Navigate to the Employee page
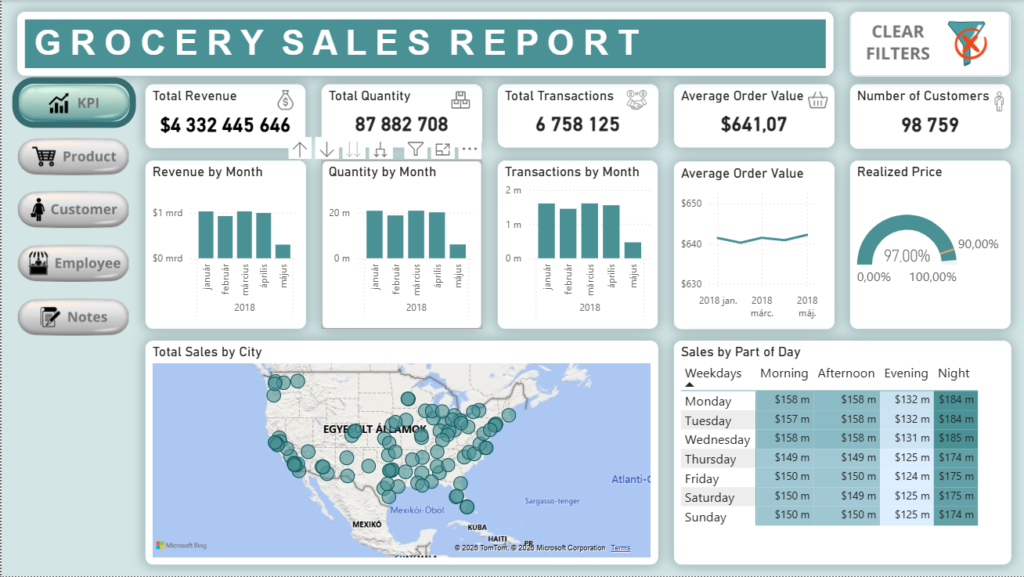1024x577 pixels. [75, 264]
